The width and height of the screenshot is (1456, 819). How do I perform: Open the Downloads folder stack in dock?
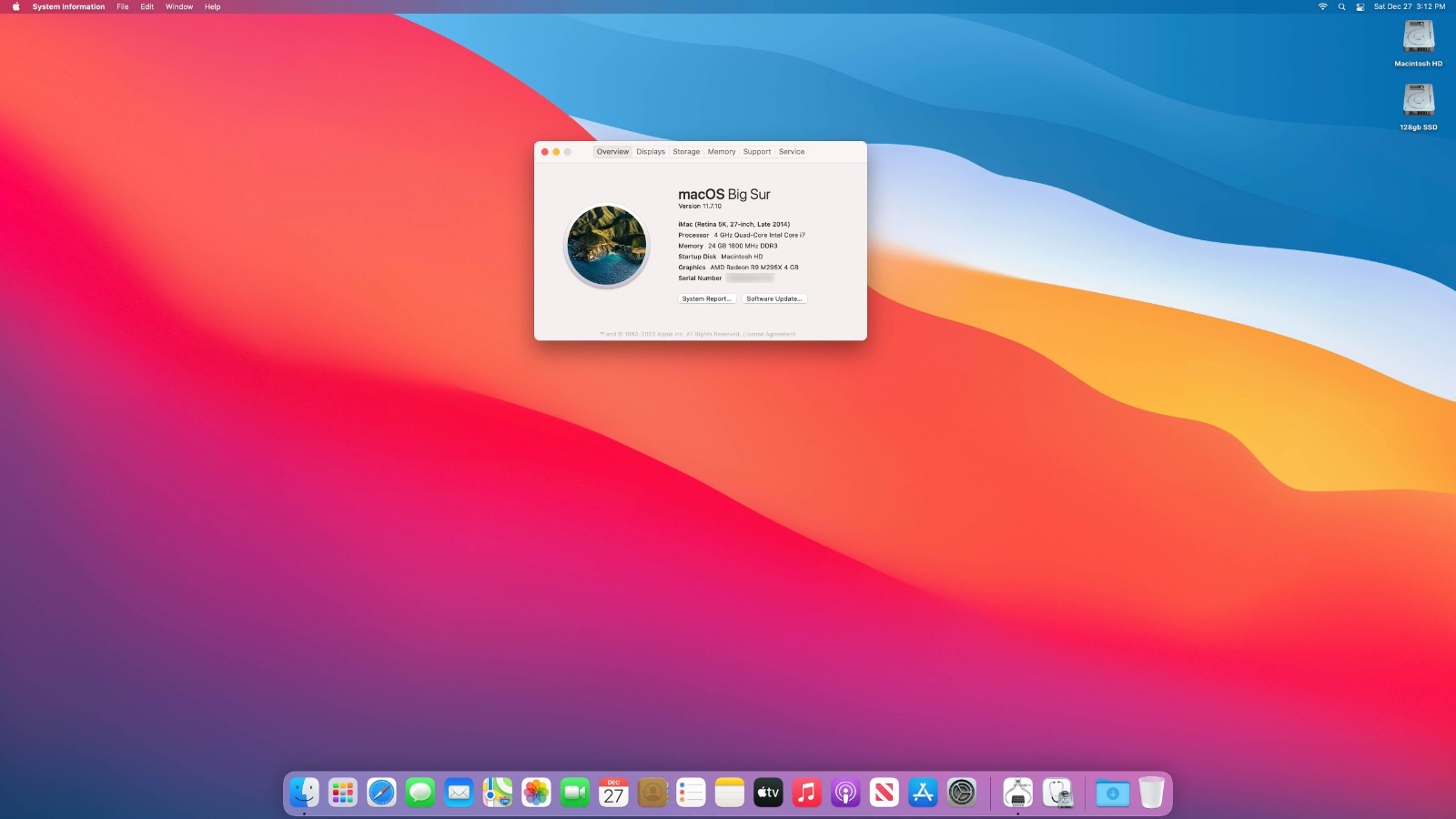click(1112, 793)
